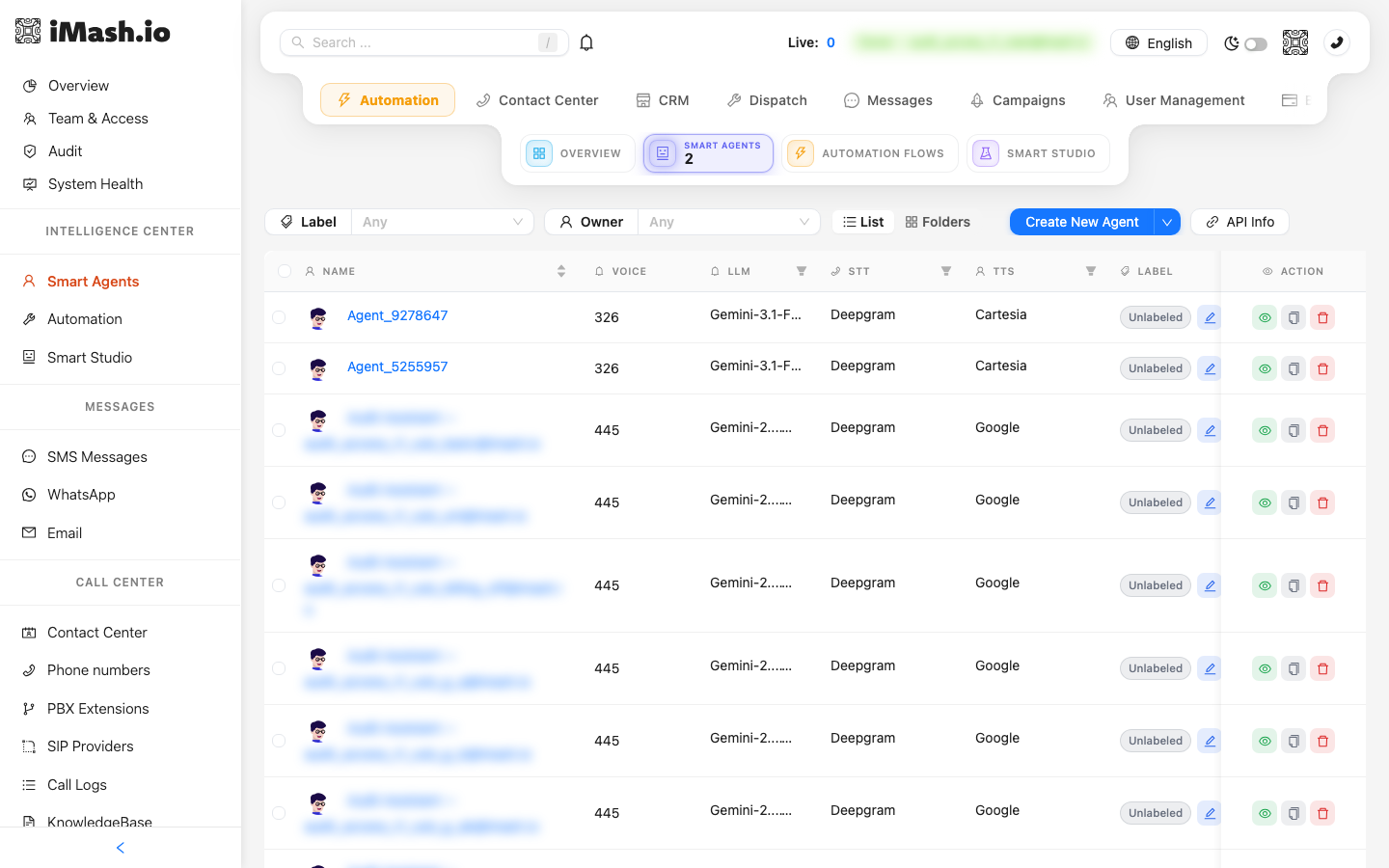Click the phone dialer icon in header

point(1337,42)
